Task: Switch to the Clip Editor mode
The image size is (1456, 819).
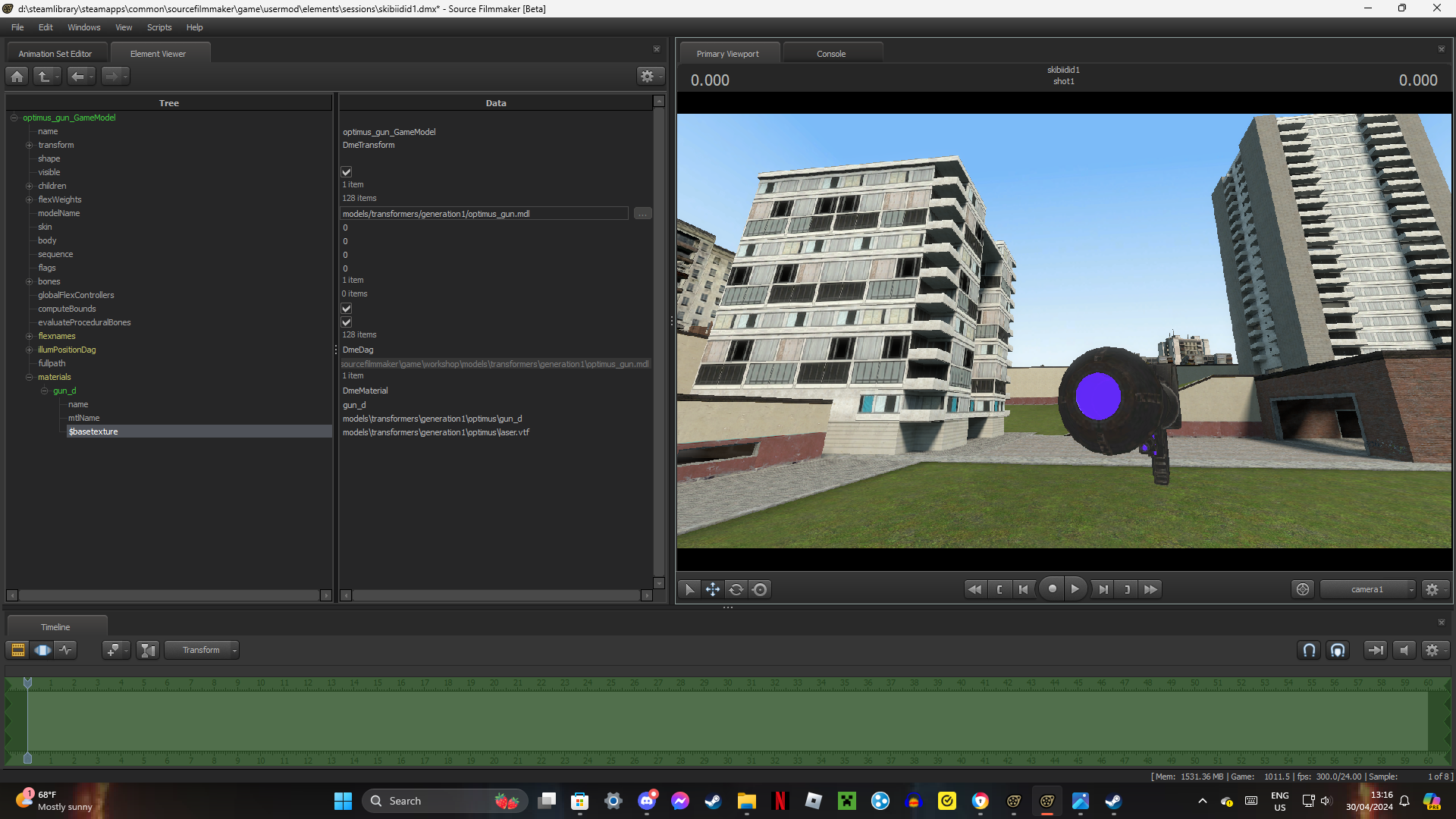Action: pos(17,650)
